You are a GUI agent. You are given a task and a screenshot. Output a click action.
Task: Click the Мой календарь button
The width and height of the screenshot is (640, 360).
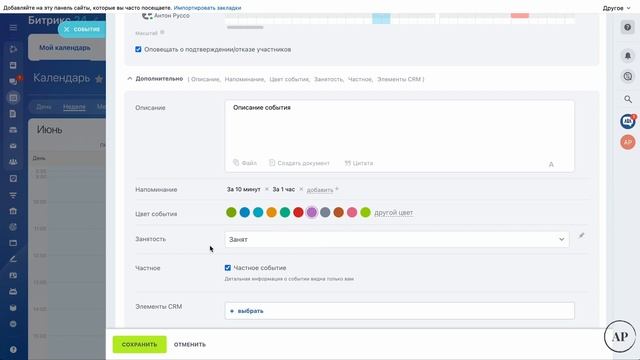click(65, 48)
